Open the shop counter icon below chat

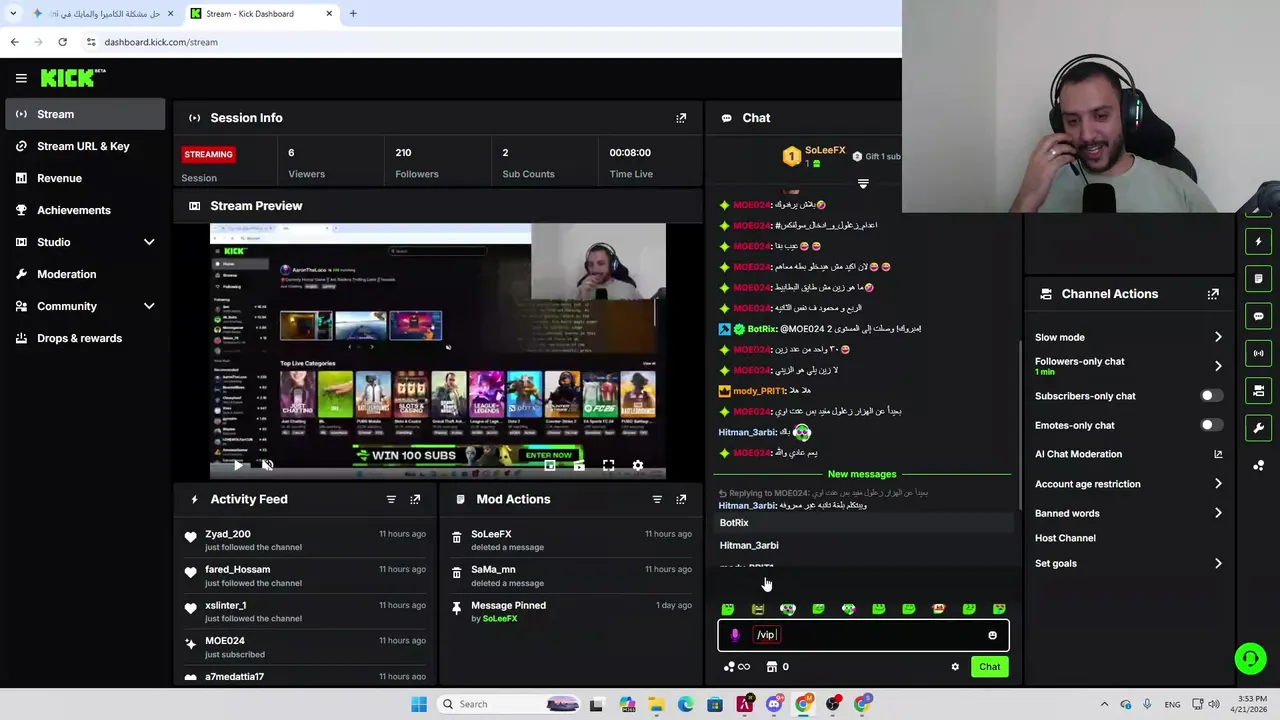(x=777, y=667)
